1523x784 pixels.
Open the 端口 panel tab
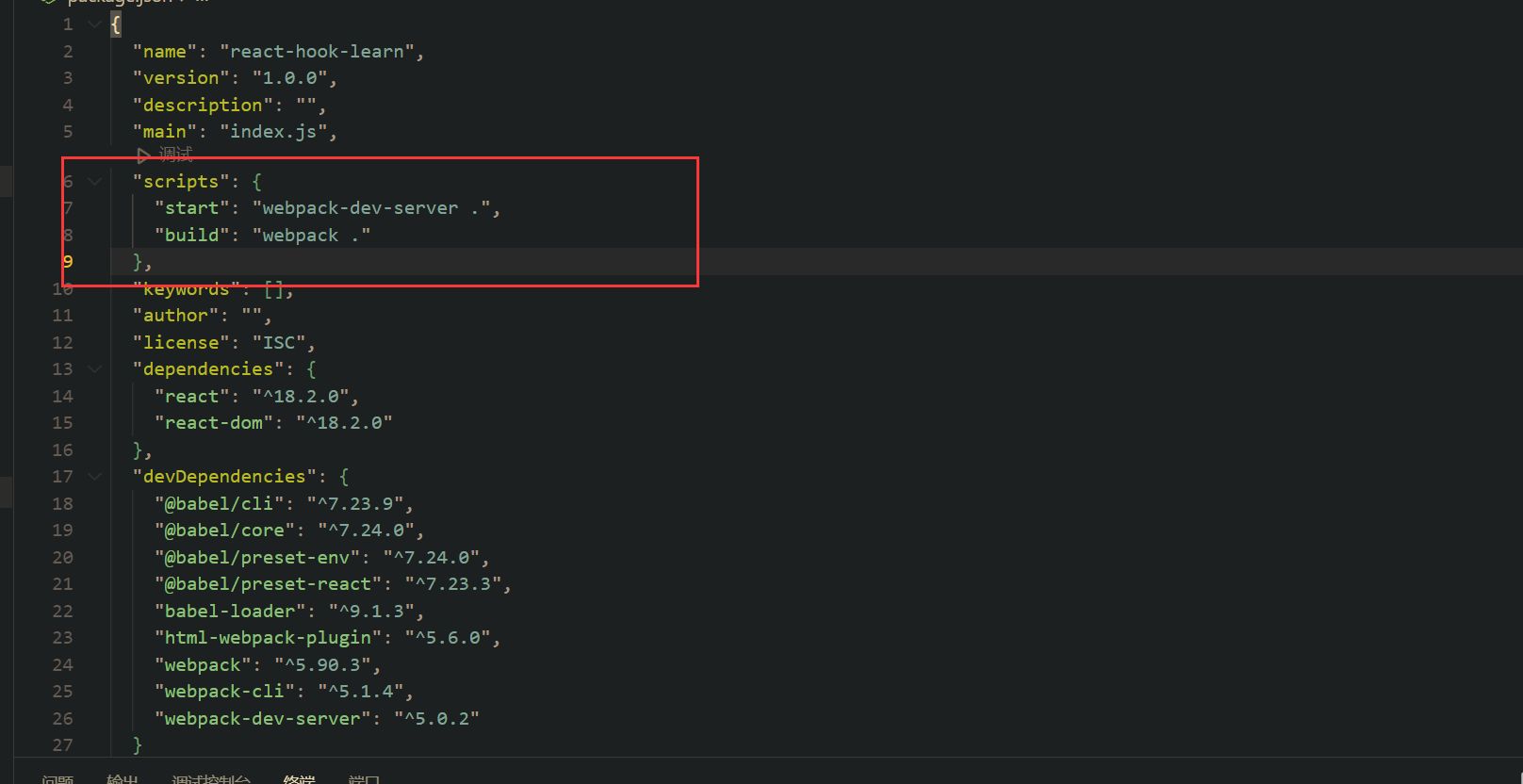(364, 778)
